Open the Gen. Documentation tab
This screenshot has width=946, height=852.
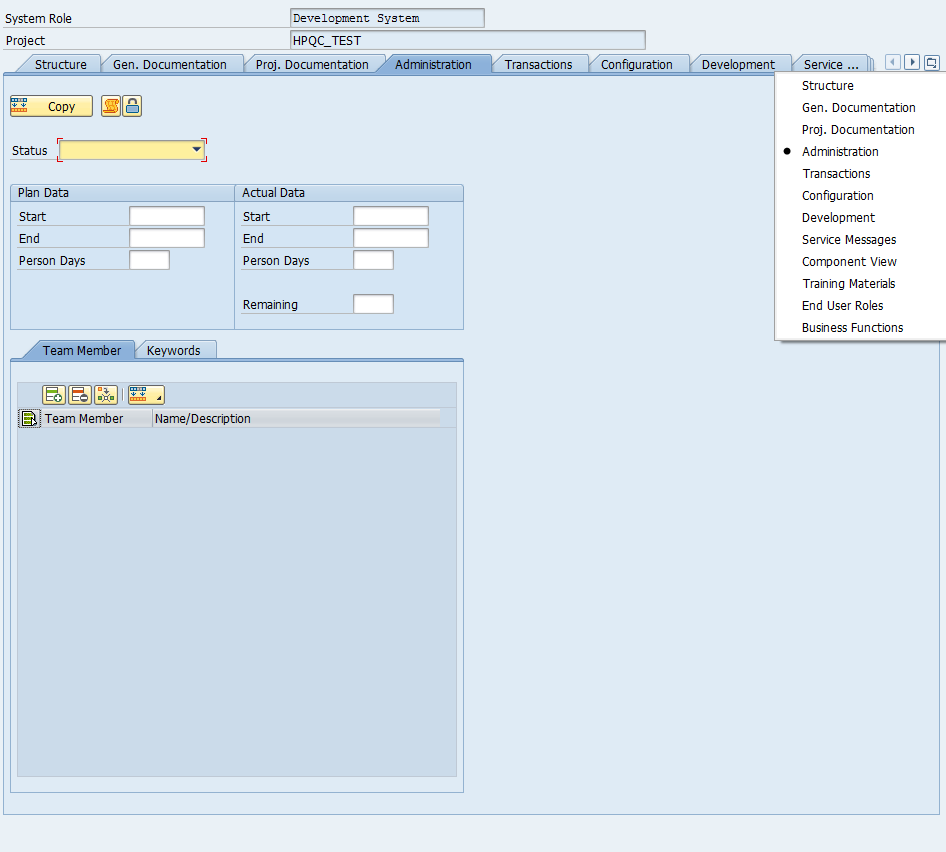(x=170, y=65)
